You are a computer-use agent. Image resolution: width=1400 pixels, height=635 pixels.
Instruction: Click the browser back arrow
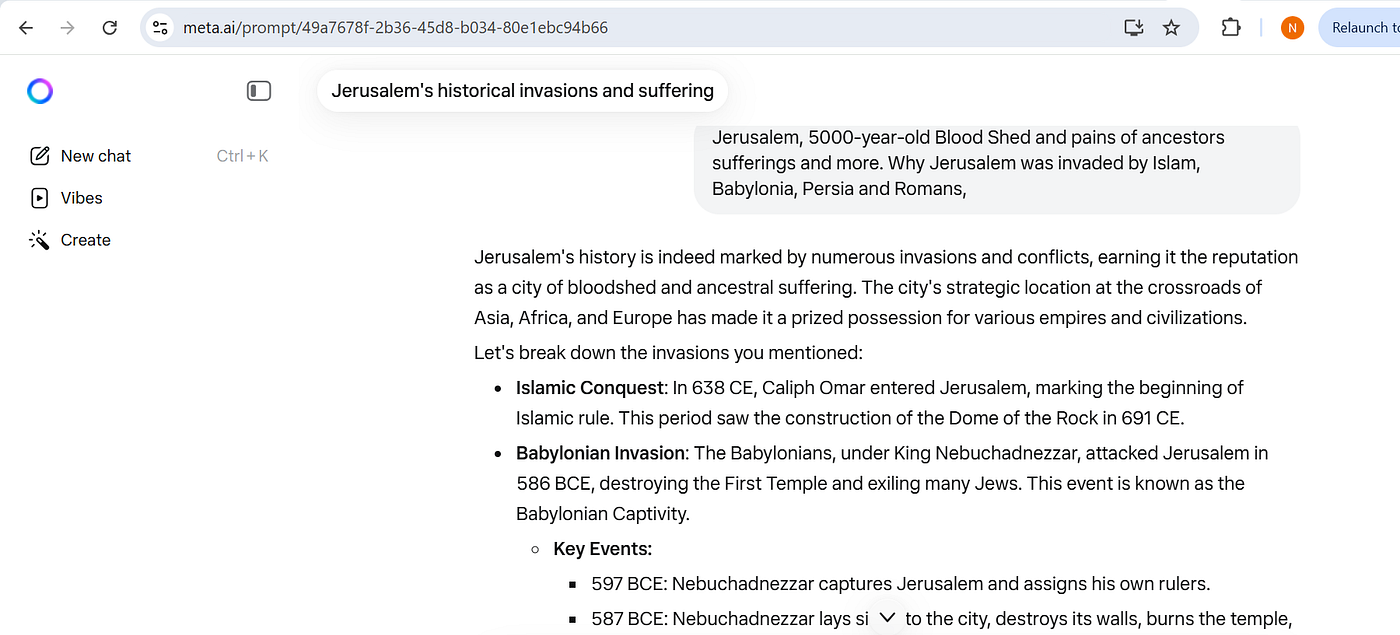click(x=26, y=28)
